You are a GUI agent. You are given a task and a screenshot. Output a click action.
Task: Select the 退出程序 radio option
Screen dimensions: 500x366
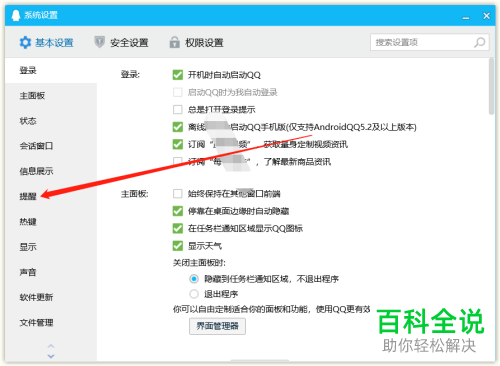point(194,294)
